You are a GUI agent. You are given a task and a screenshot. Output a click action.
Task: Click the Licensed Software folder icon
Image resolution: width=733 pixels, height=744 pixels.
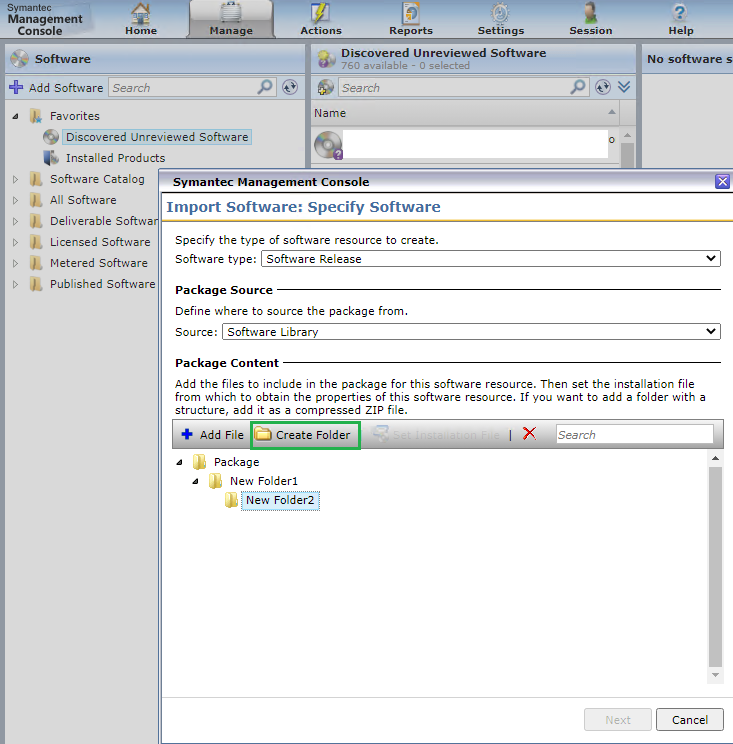tap(36, 242)
